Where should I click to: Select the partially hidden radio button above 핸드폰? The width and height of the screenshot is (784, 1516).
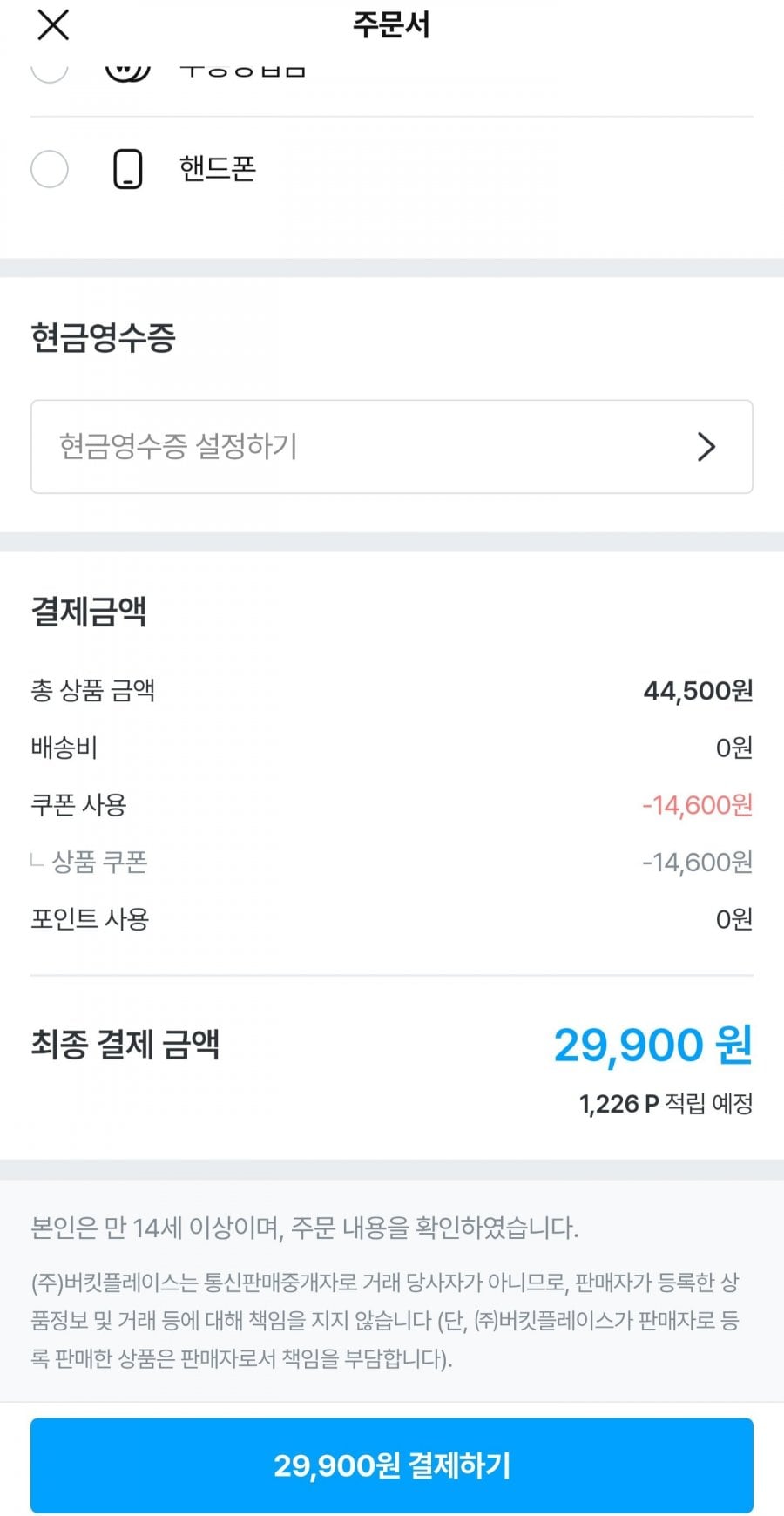point(50,71)
